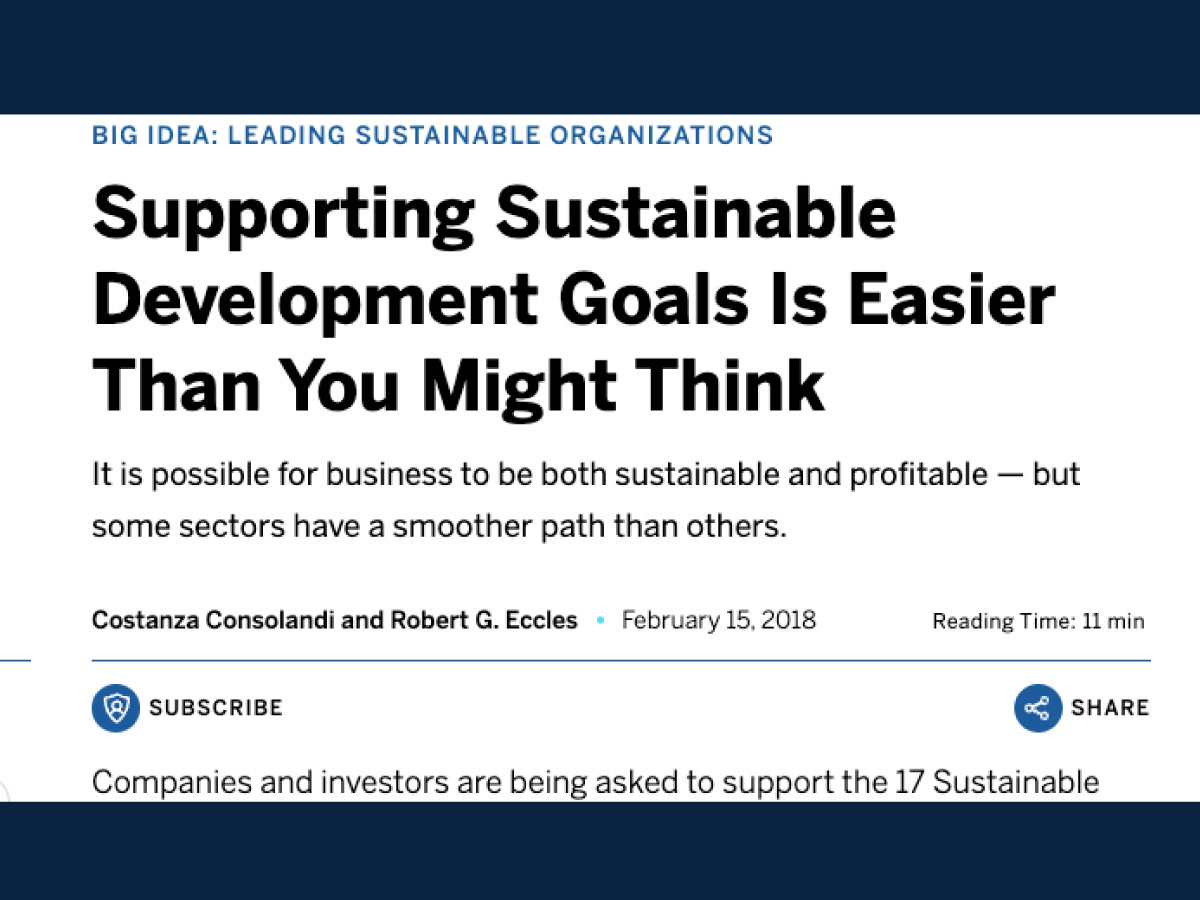Click the February 15, 2018 publication date
Image resolution: width=1200 pixels, height=900 pixels.
point(718,620)
